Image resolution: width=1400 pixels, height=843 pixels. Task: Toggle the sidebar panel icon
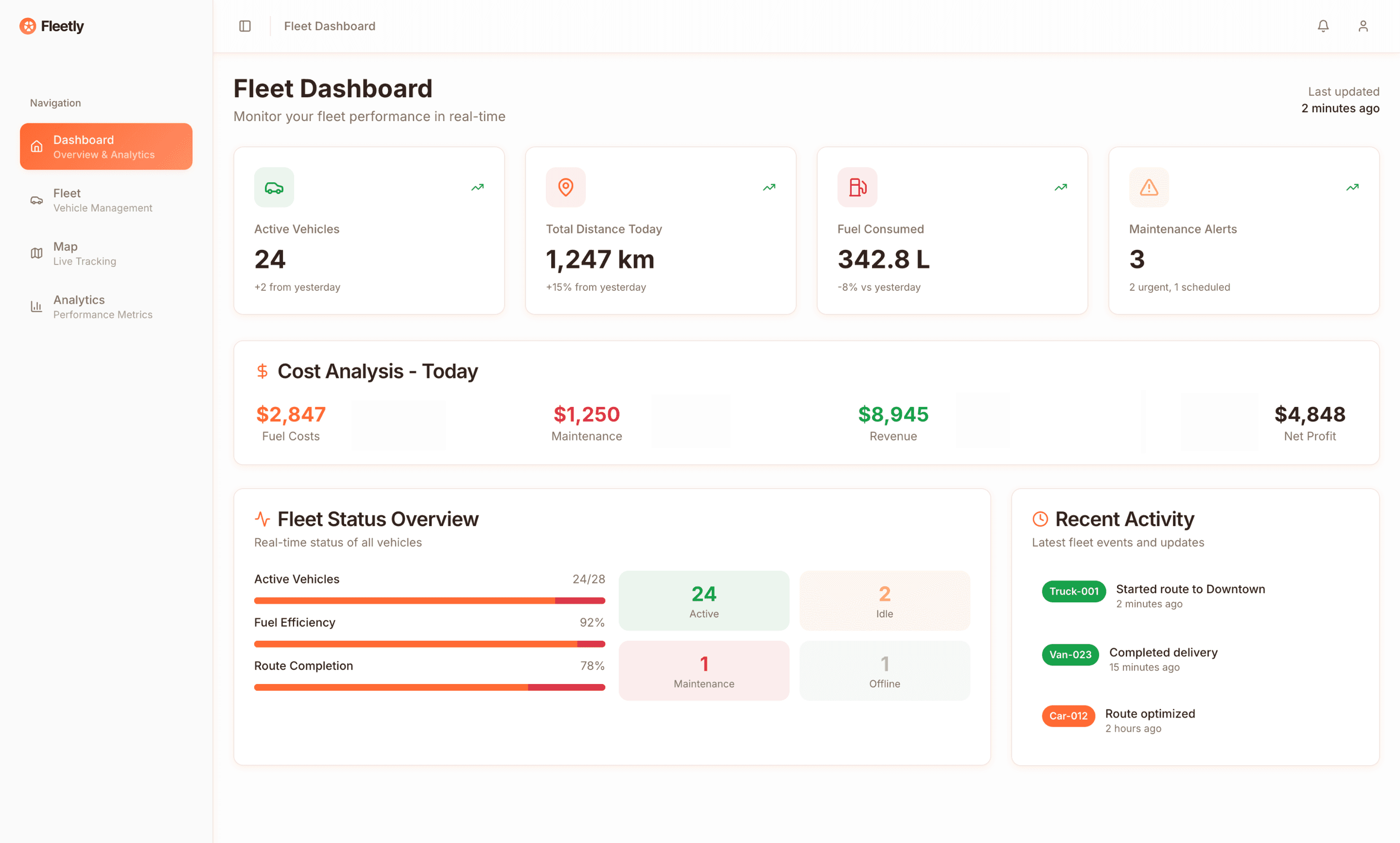click(245, 26)
